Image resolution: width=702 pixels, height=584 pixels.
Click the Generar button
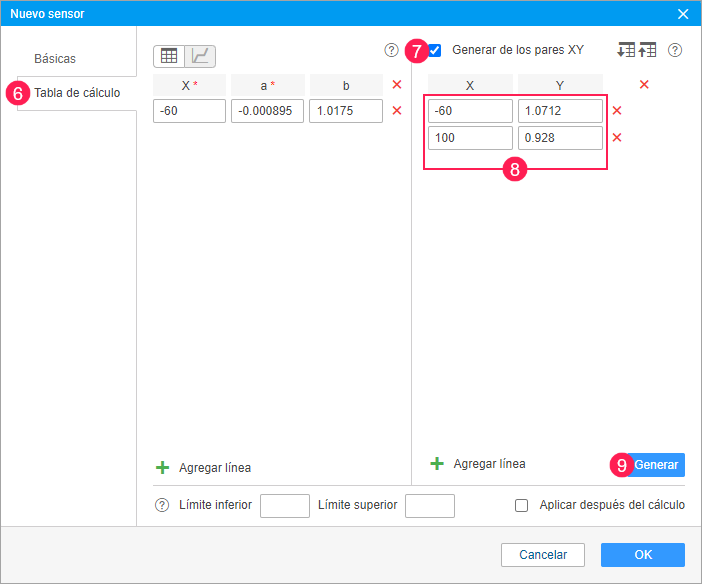coord(656,465)
